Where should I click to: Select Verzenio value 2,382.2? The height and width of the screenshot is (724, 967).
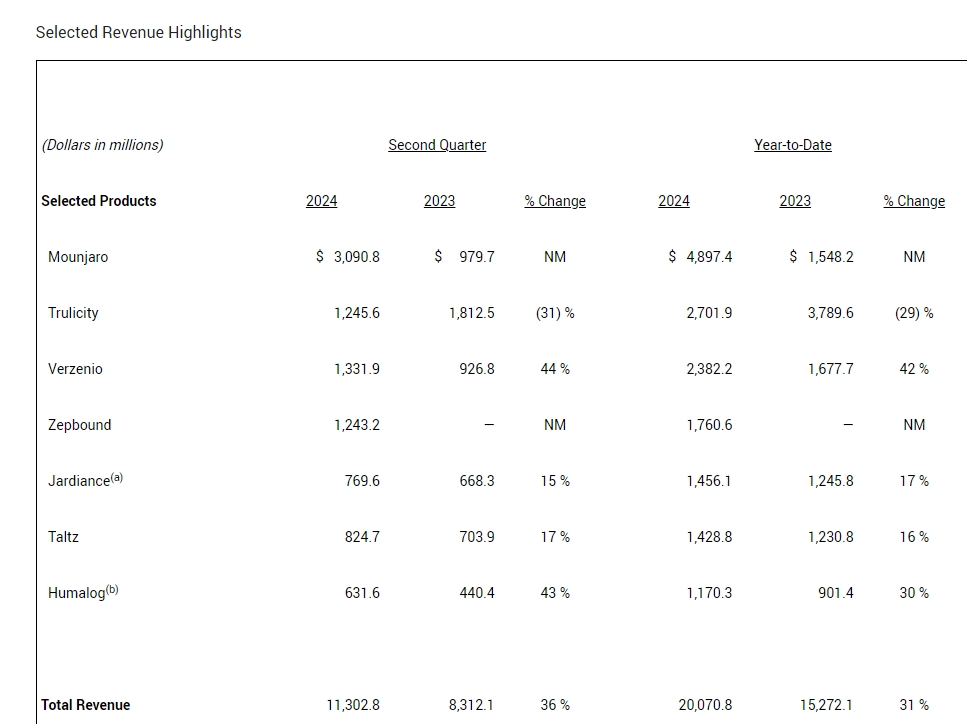tap(709, 369)
